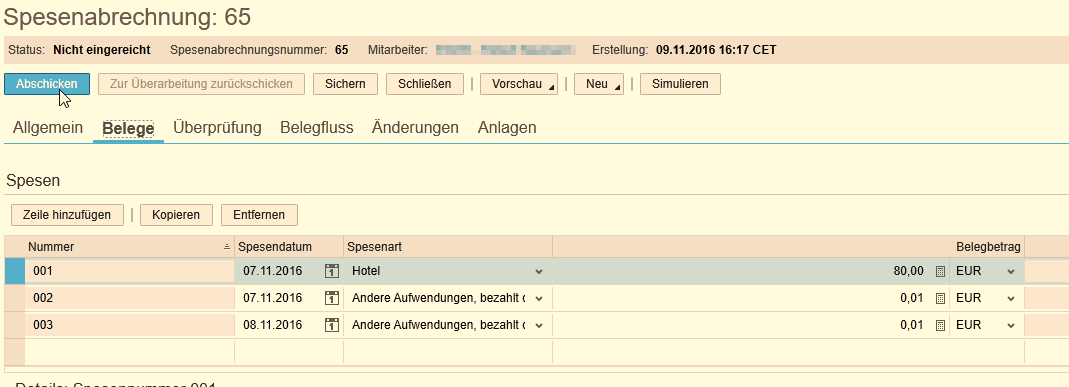Go to the Belegfluss tab
1069x387 pixels.
(x=317, y=127)
